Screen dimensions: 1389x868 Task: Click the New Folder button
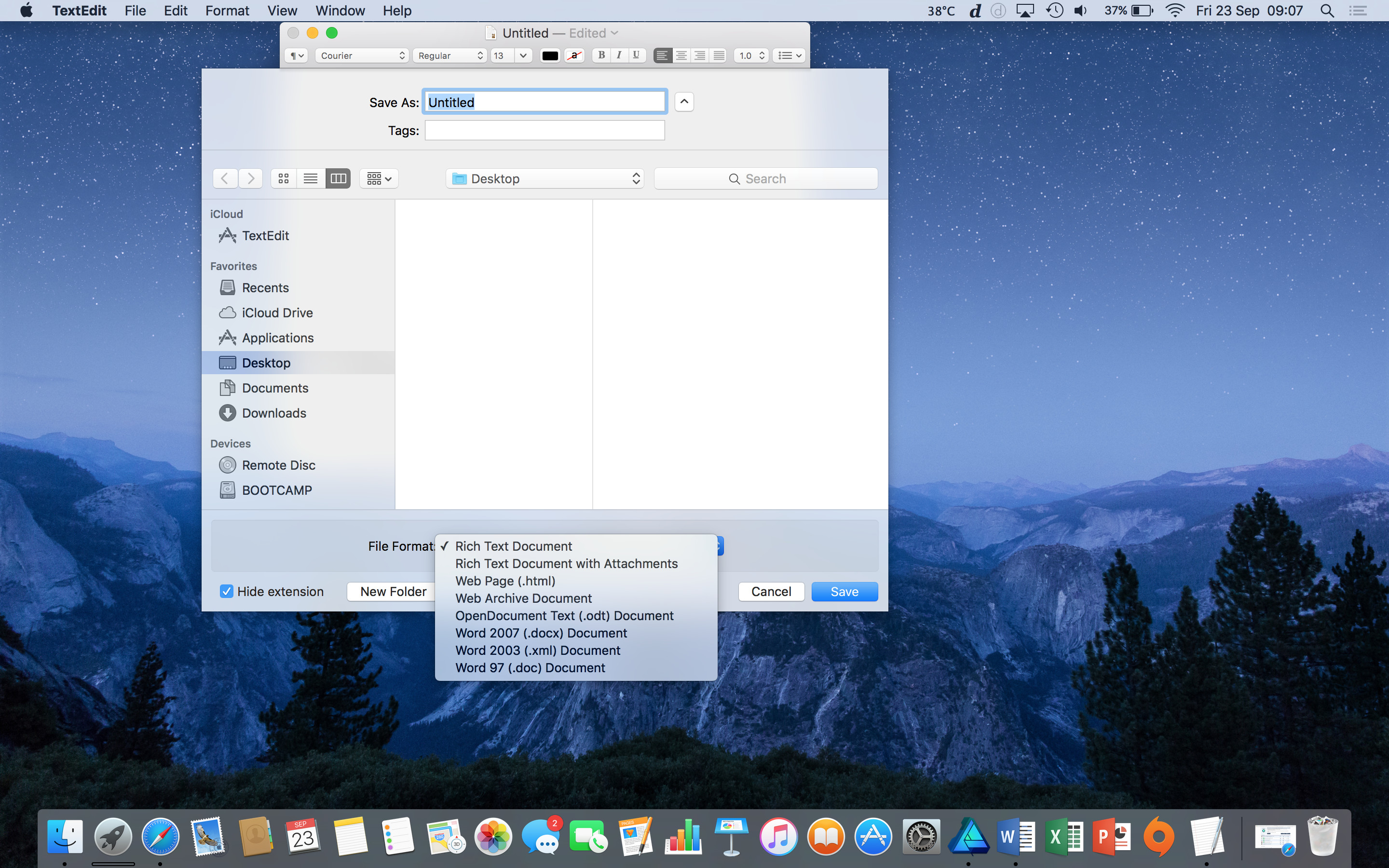pyautogui.click(x=393, y=591)
